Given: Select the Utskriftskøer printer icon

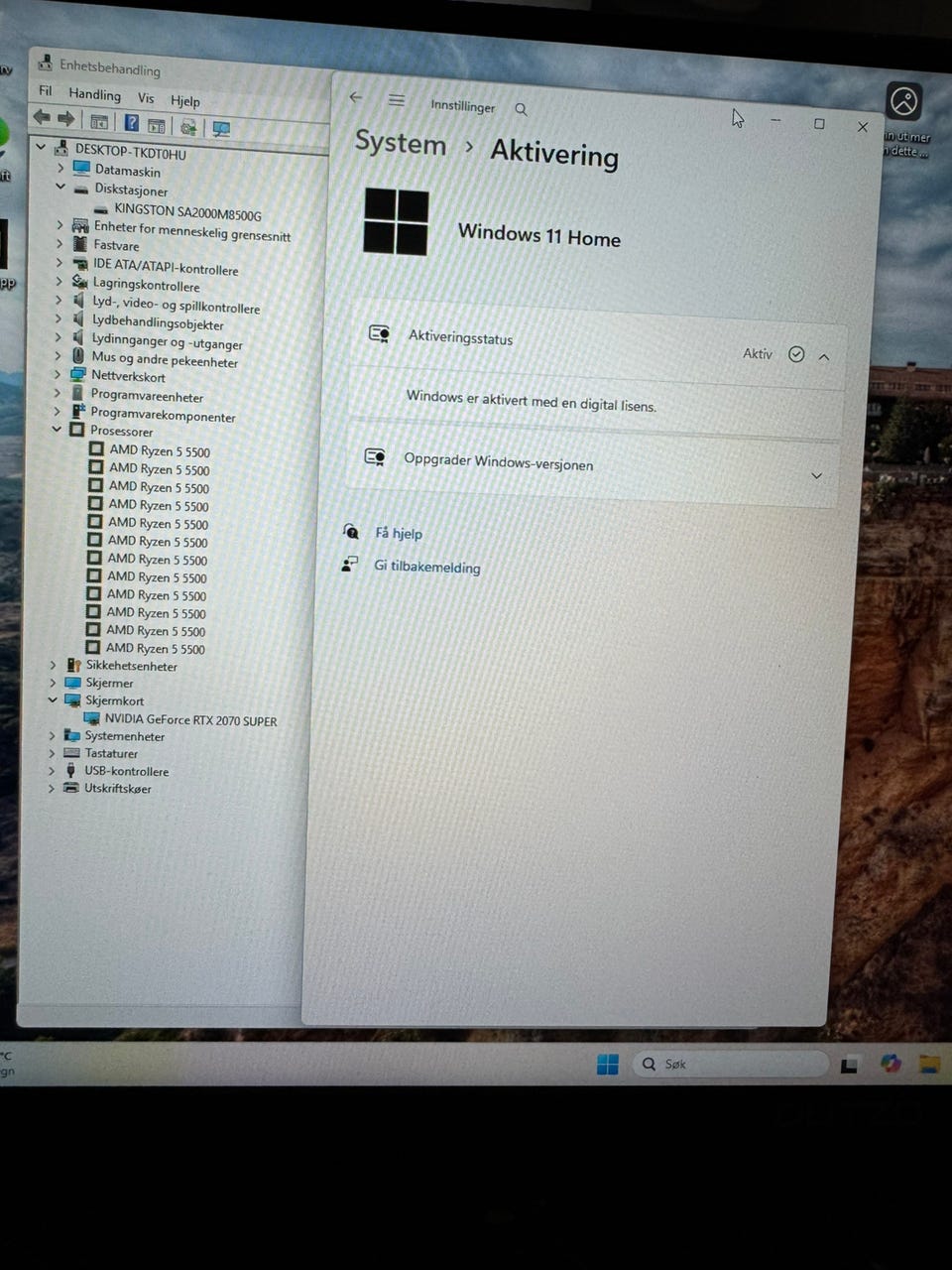Looking at the screenshot, I should (70, 788).
